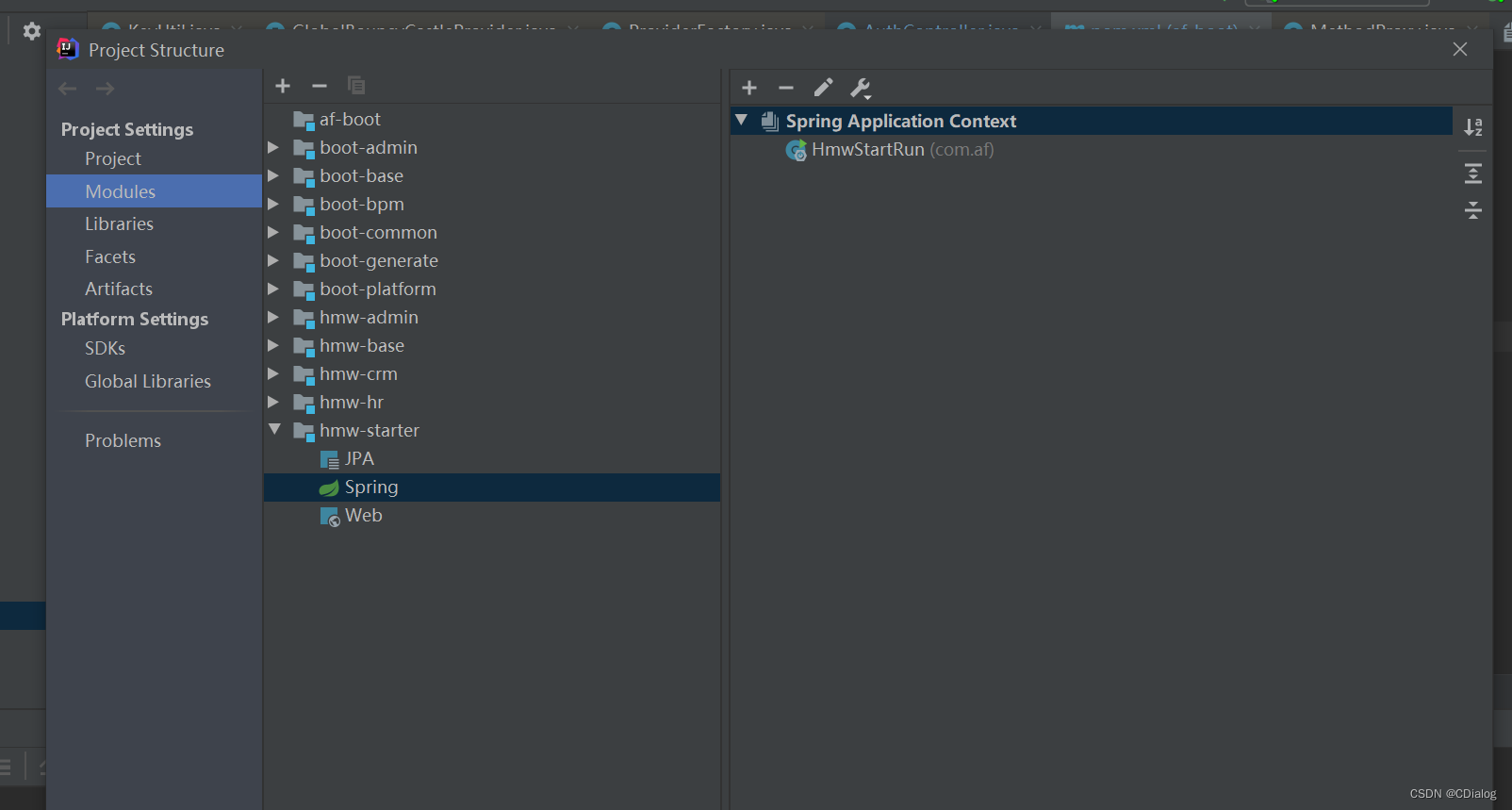Open Facets settings
1512x810 pixels.
click(x=110, y=256)
